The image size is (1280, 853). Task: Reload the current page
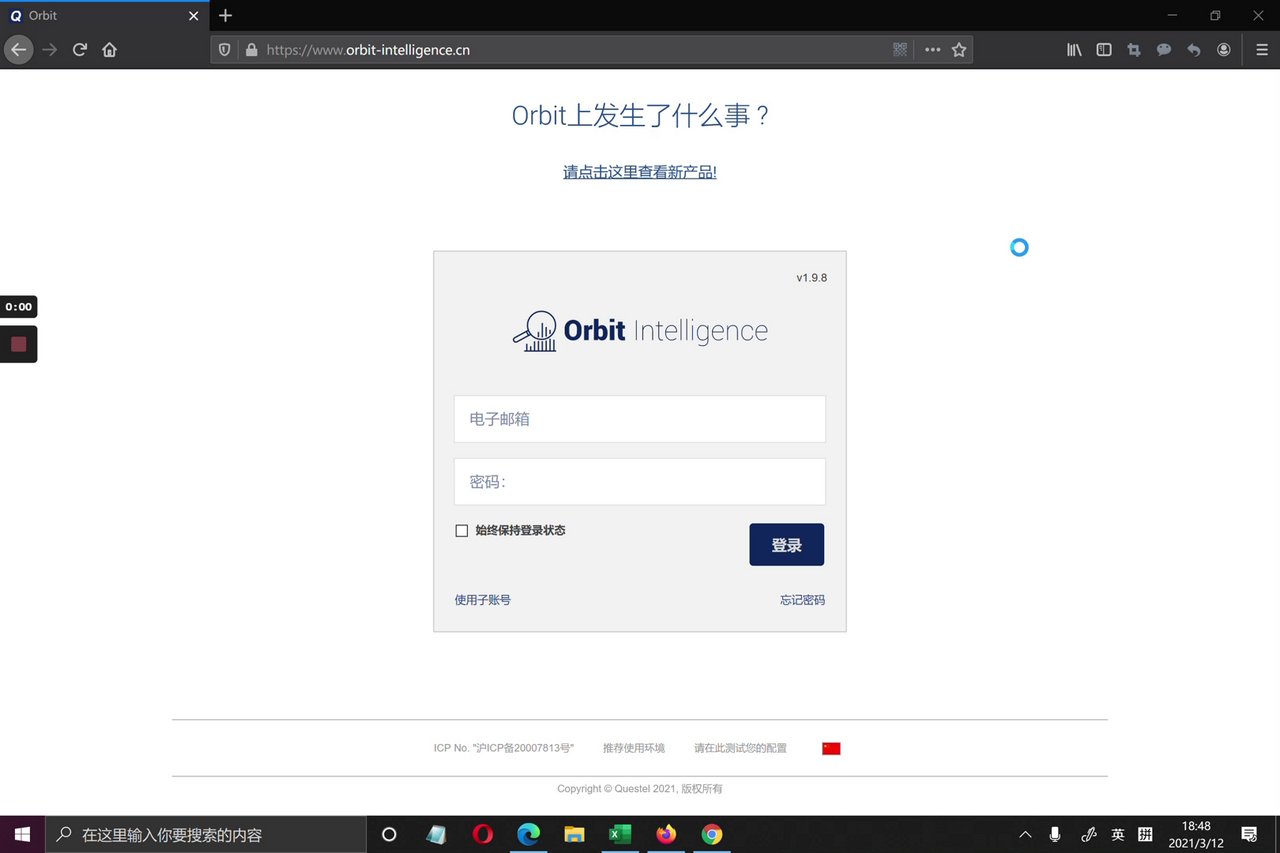(80, 49)
